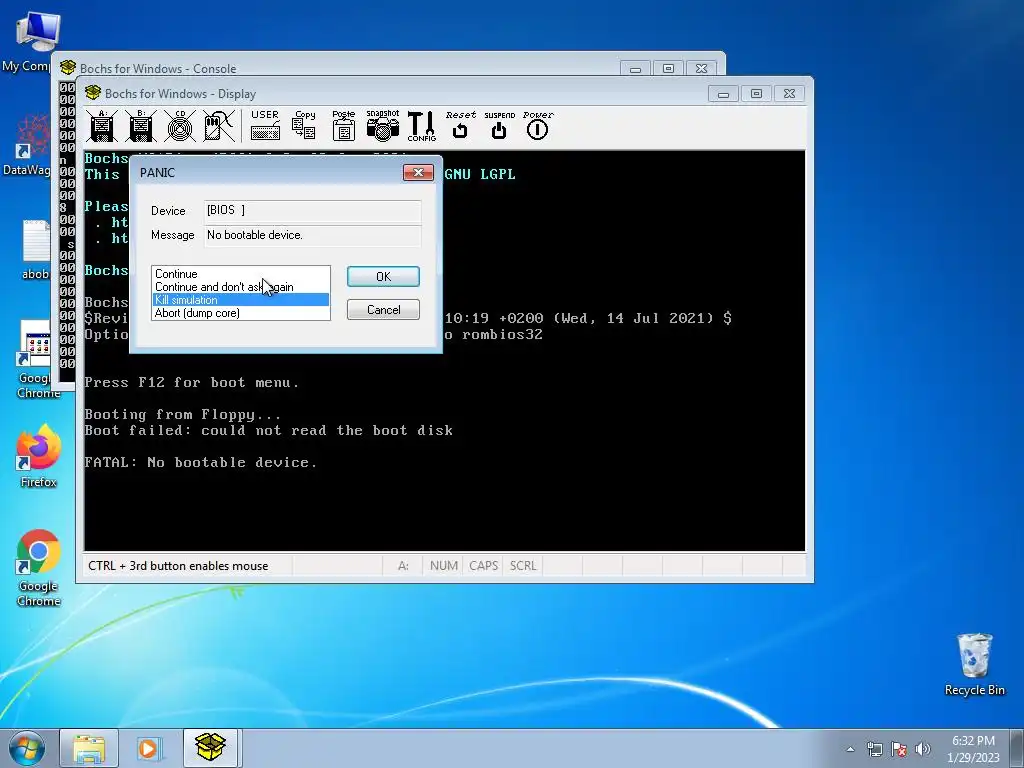Maximize the Bochs Console window
The height and width of the screenshot is (768, 1024).
pyautogui.click(x=668, y=68)
